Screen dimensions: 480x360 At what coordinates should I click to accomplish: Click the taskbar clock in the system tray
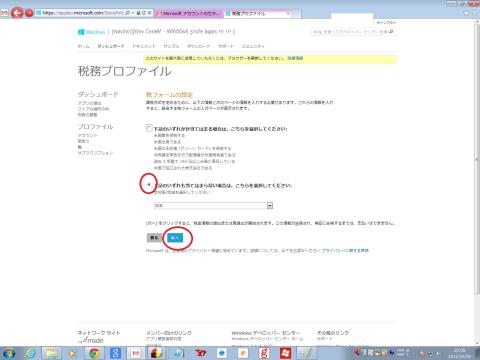coord(460,353)
